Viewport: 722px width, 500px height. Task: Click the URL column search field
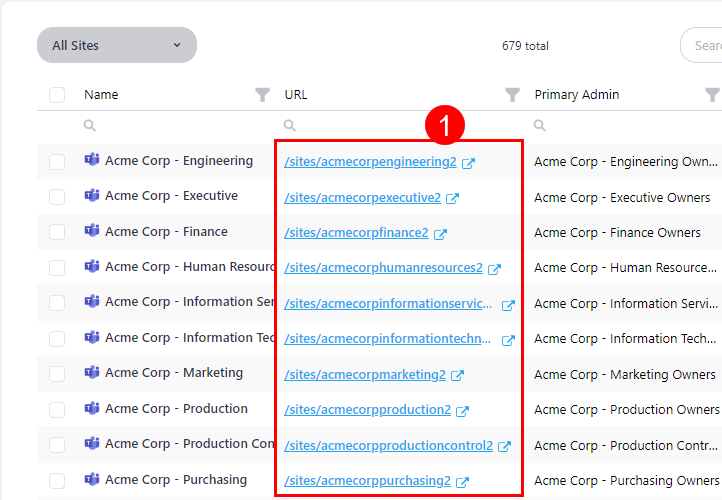point(400,126)
